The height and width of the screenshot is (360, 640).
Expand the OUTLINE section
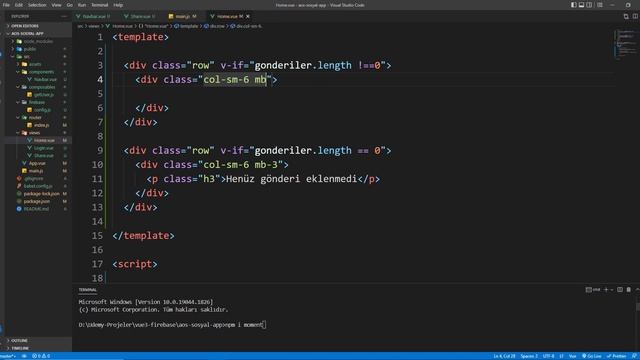19,340
